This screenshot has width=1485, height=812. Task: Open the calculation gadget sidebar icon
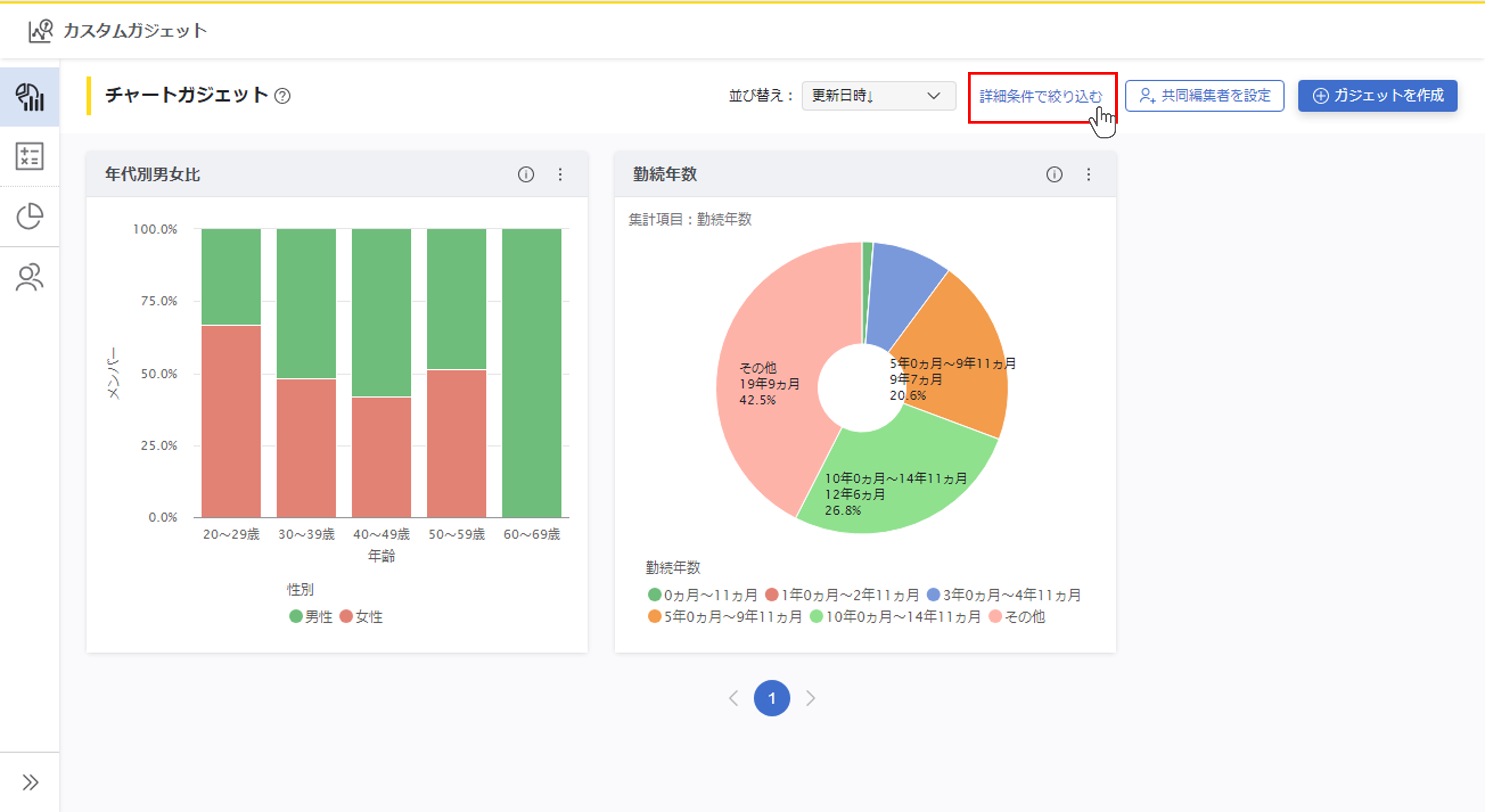pos(29,156)
